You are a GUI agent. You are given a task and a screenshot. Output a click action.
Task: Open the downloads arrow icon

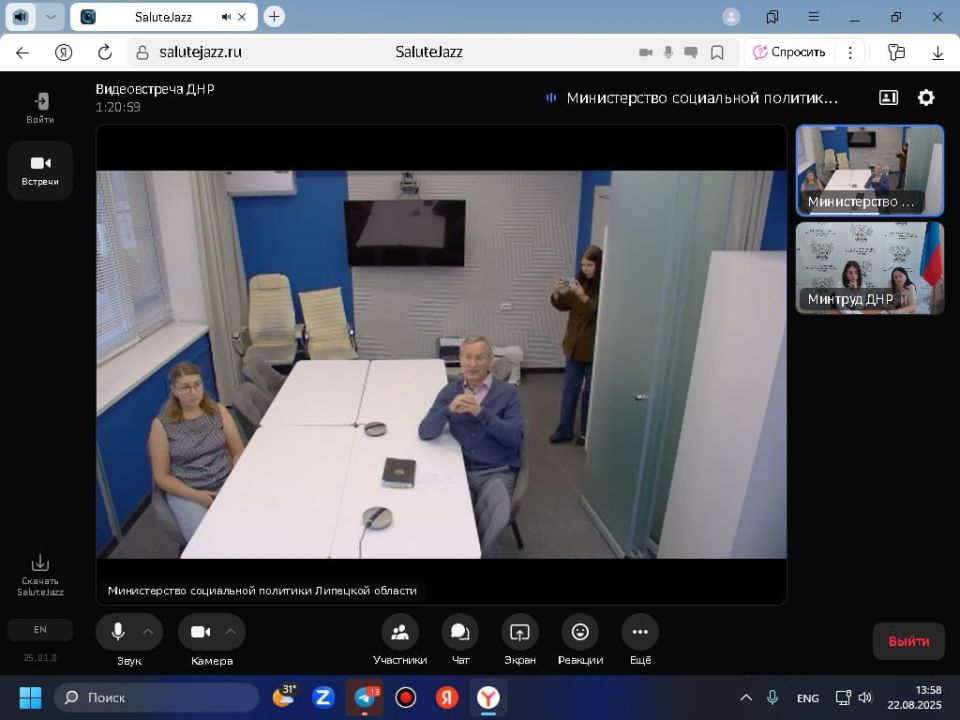tap(937, 53)
